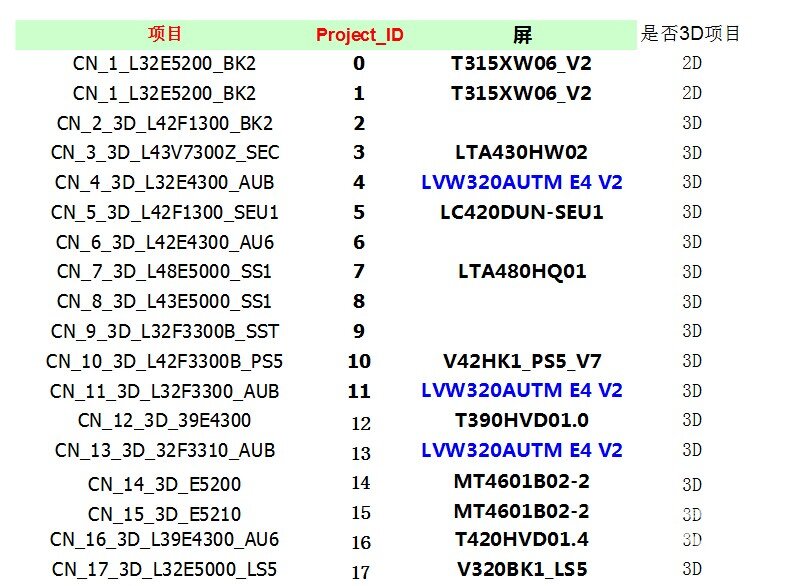Select the CN_15_3D_E5210 project cell
The height and width of the screenshot is (586, 798).
[164, 514]
